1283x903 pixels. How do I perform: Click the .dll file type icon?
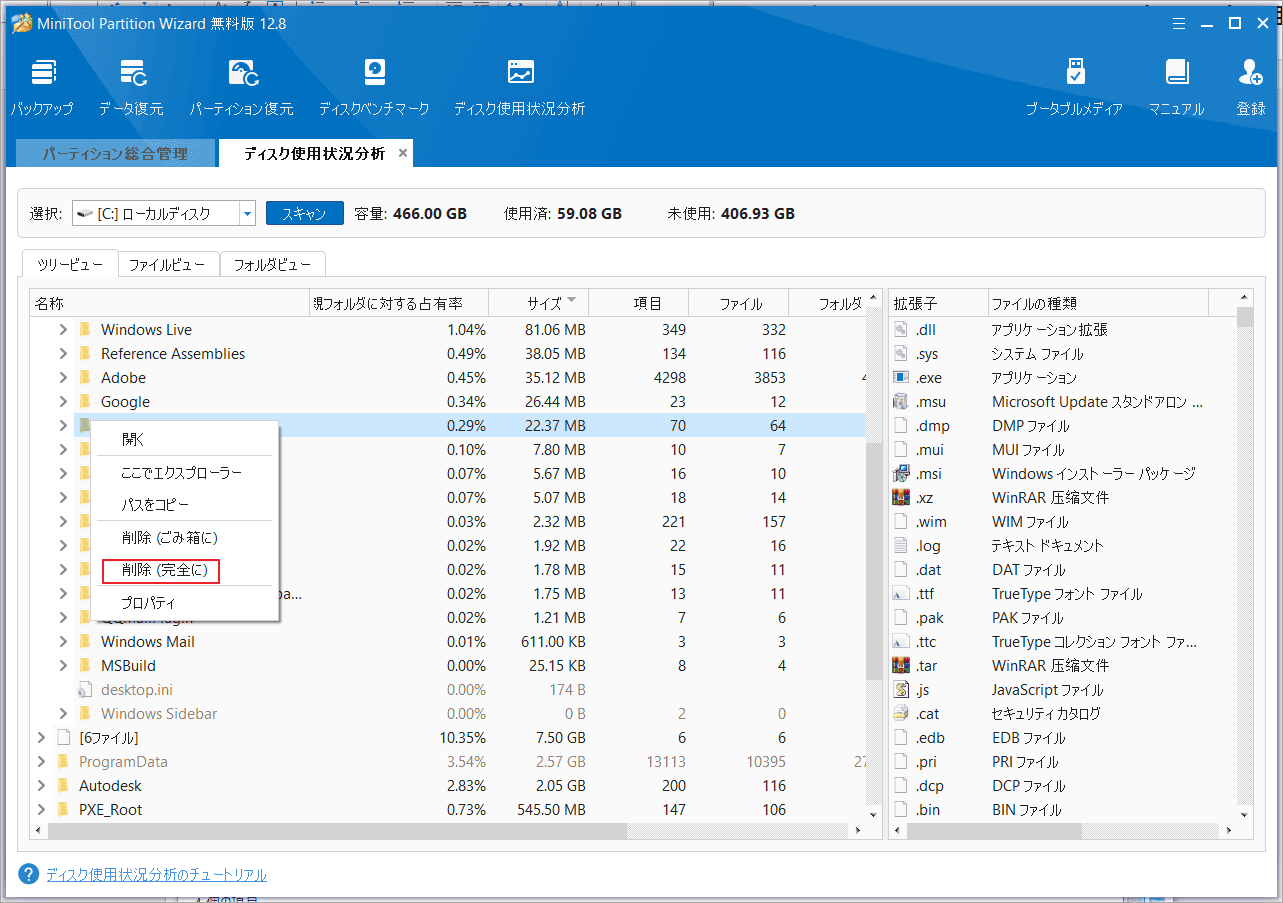coord(901,330)
